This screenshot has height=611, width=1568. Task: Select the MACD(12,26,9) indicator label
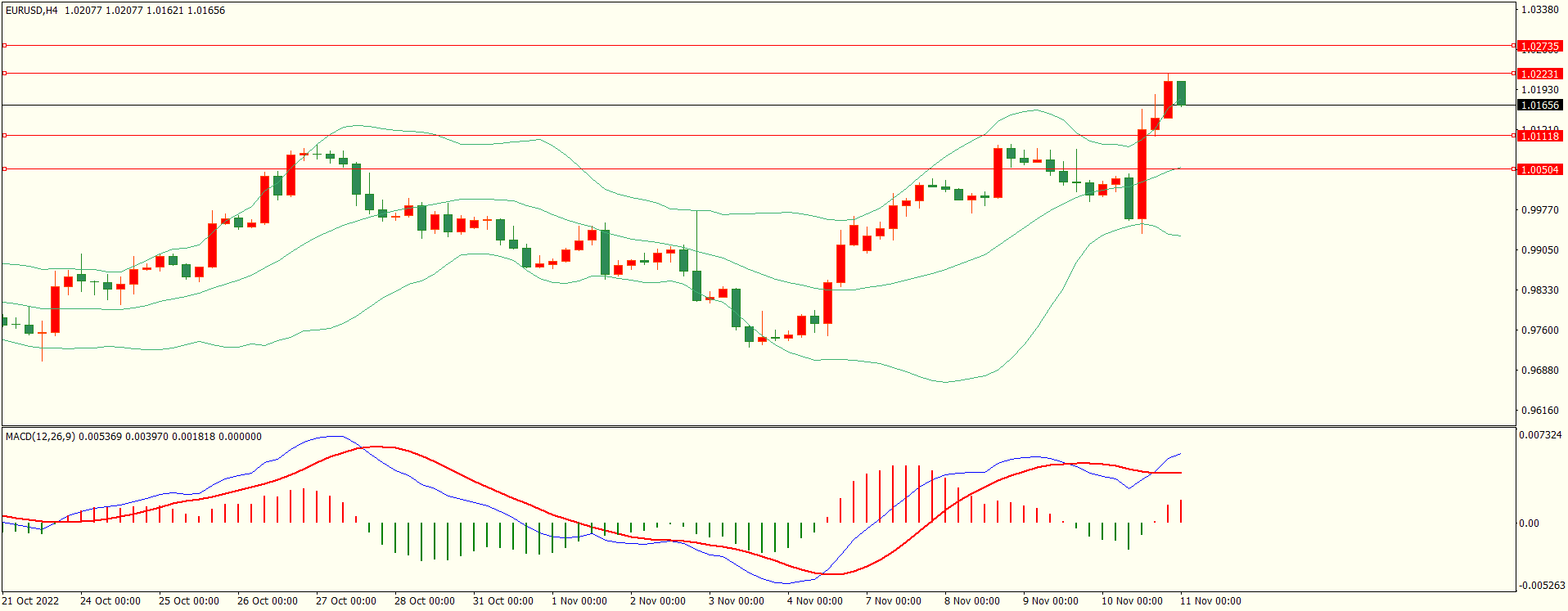coord(40,437)
